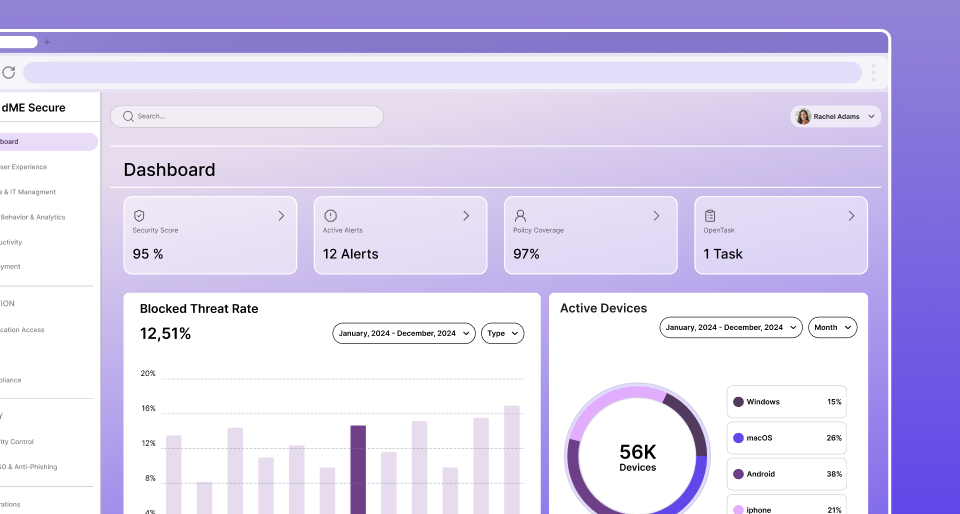Open Anti-Phishing sidebar item

[29, 466]
